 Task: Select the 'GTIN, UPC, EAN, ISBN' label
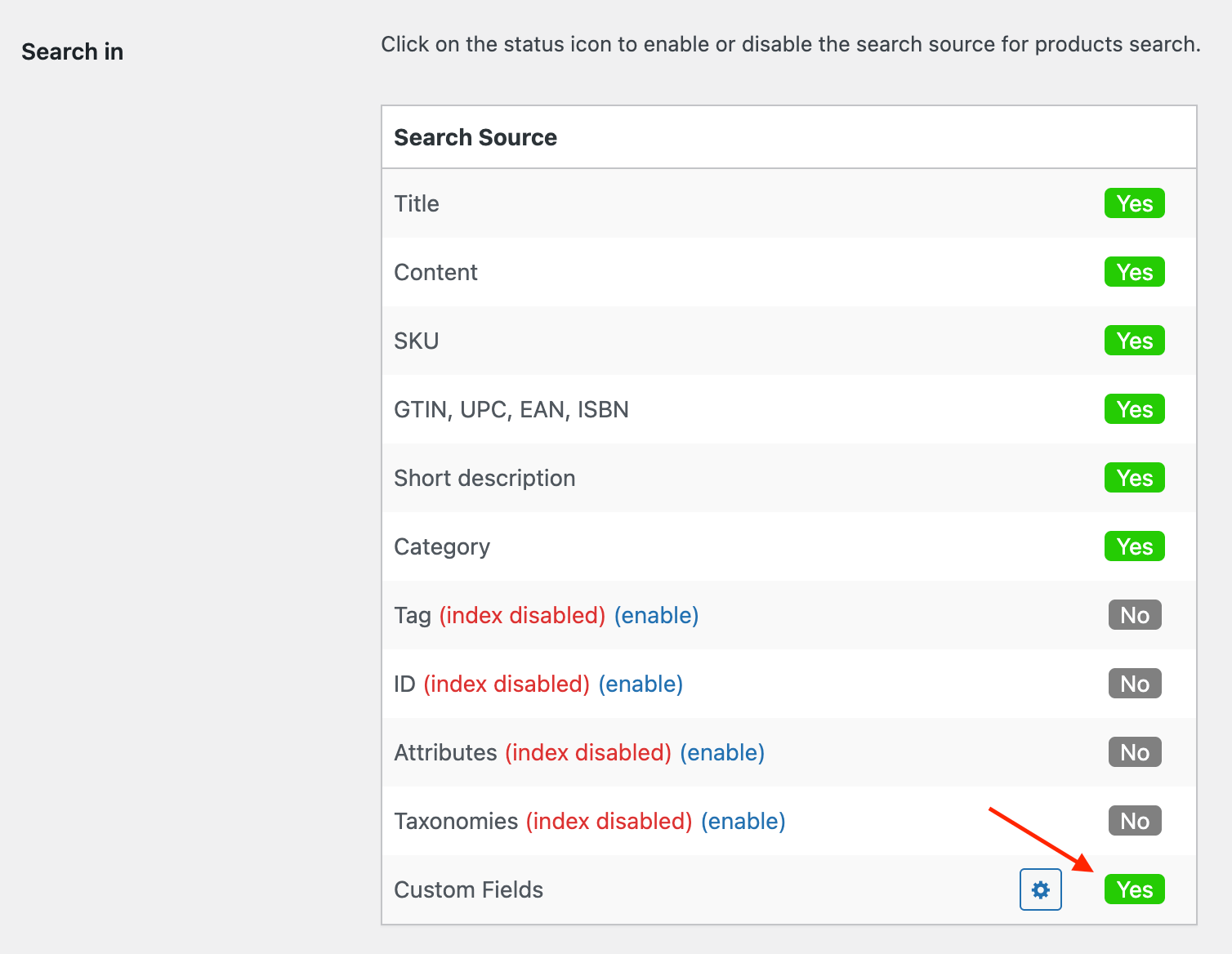pos(511,409)
